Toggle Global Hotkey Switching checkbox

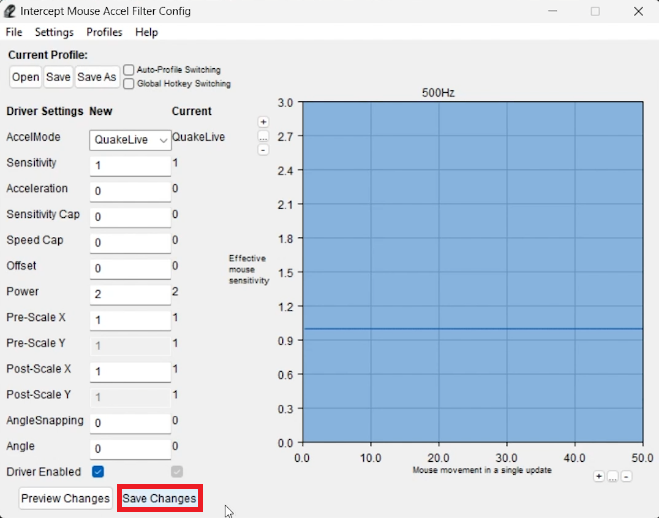click(x=128, y=84)
